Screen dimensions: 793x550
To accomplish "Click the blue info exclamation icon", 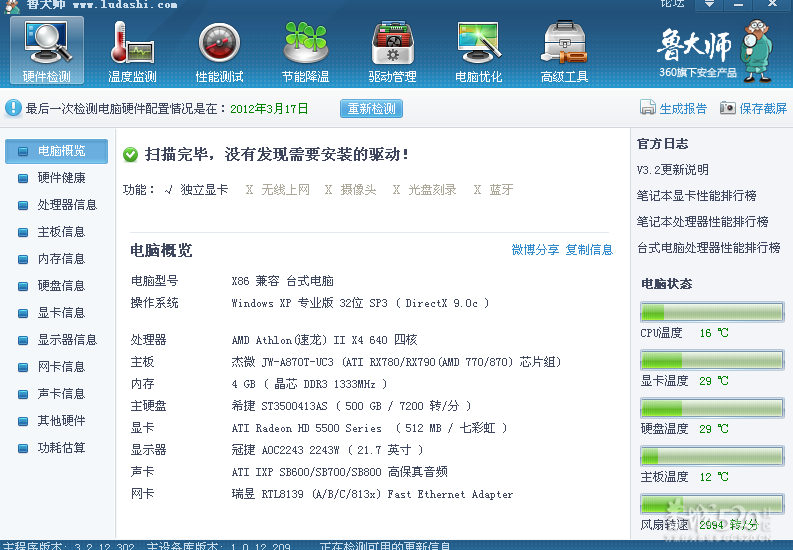I will [x=13, y=108].
